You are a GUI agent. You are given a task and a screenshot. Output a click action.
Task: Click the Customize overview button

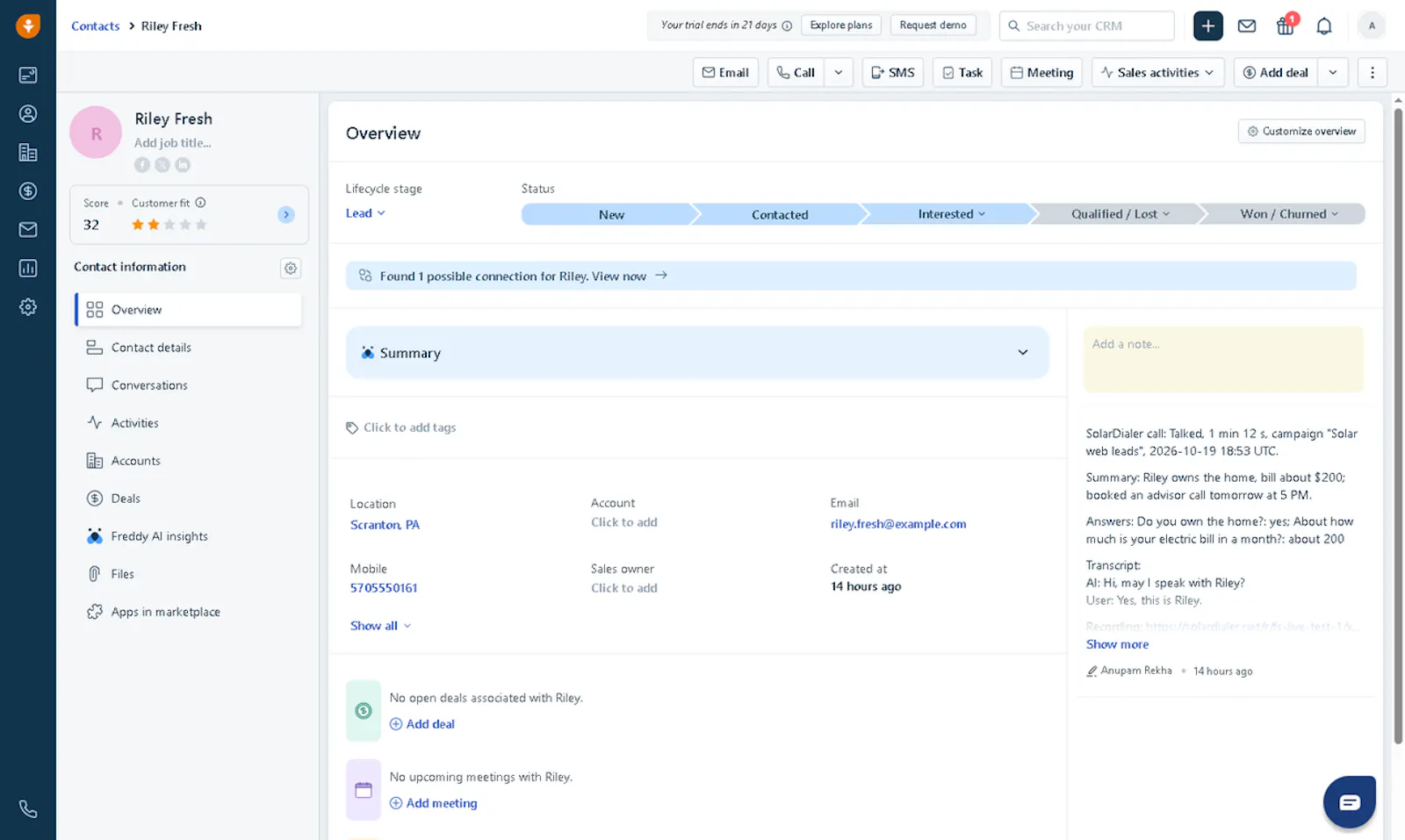[x=1301, y=132]
